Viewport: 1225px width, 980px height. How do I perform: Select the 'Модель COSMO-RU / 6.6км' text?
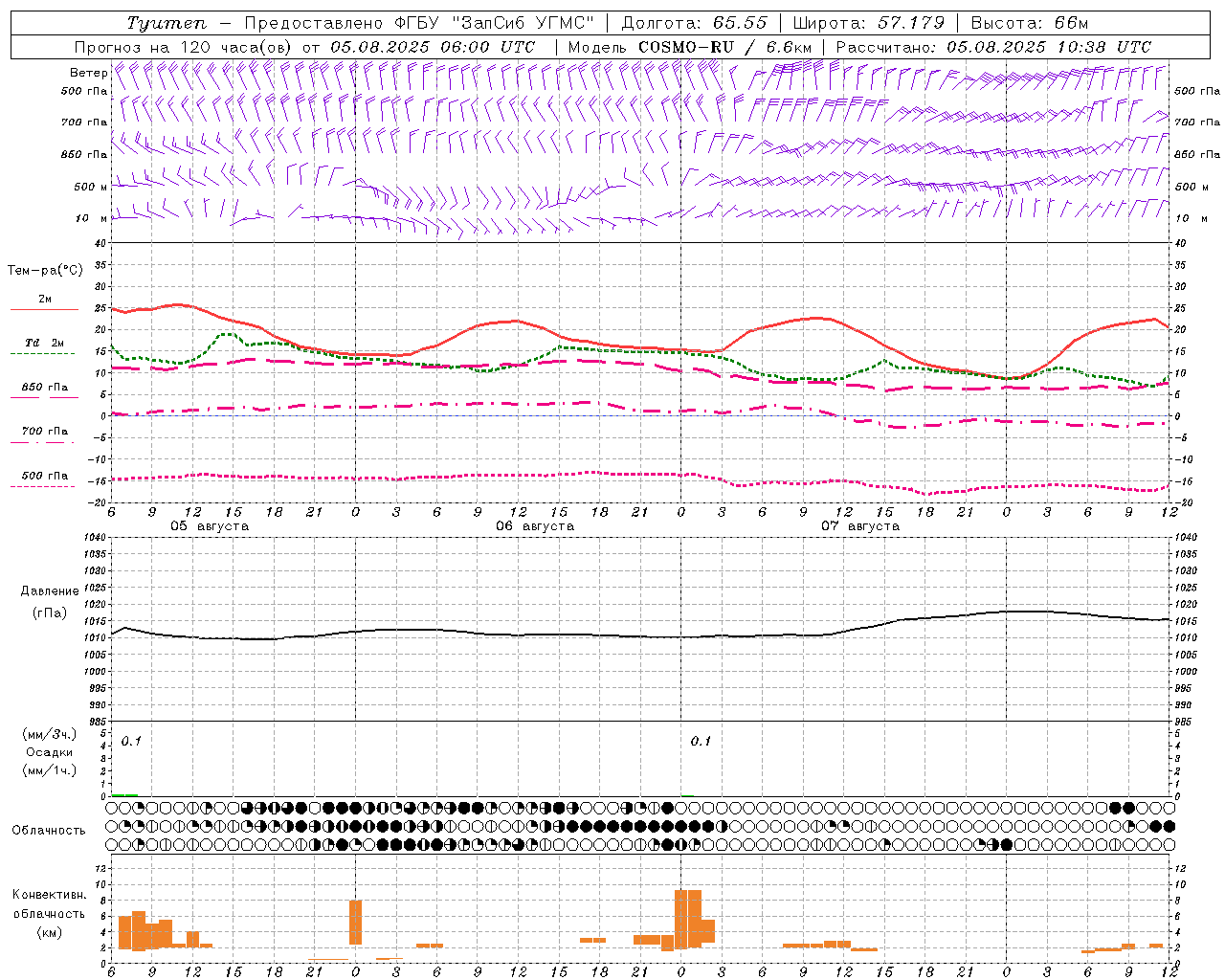[689, 47]
